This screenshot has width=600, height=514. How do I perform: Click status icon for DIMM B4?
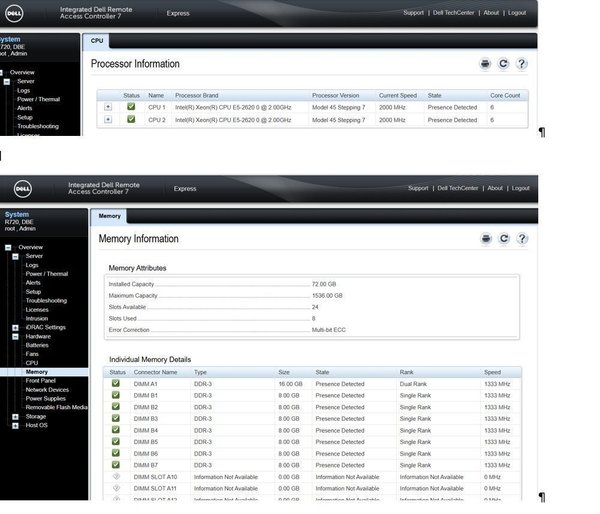click(x=116, y=430)
